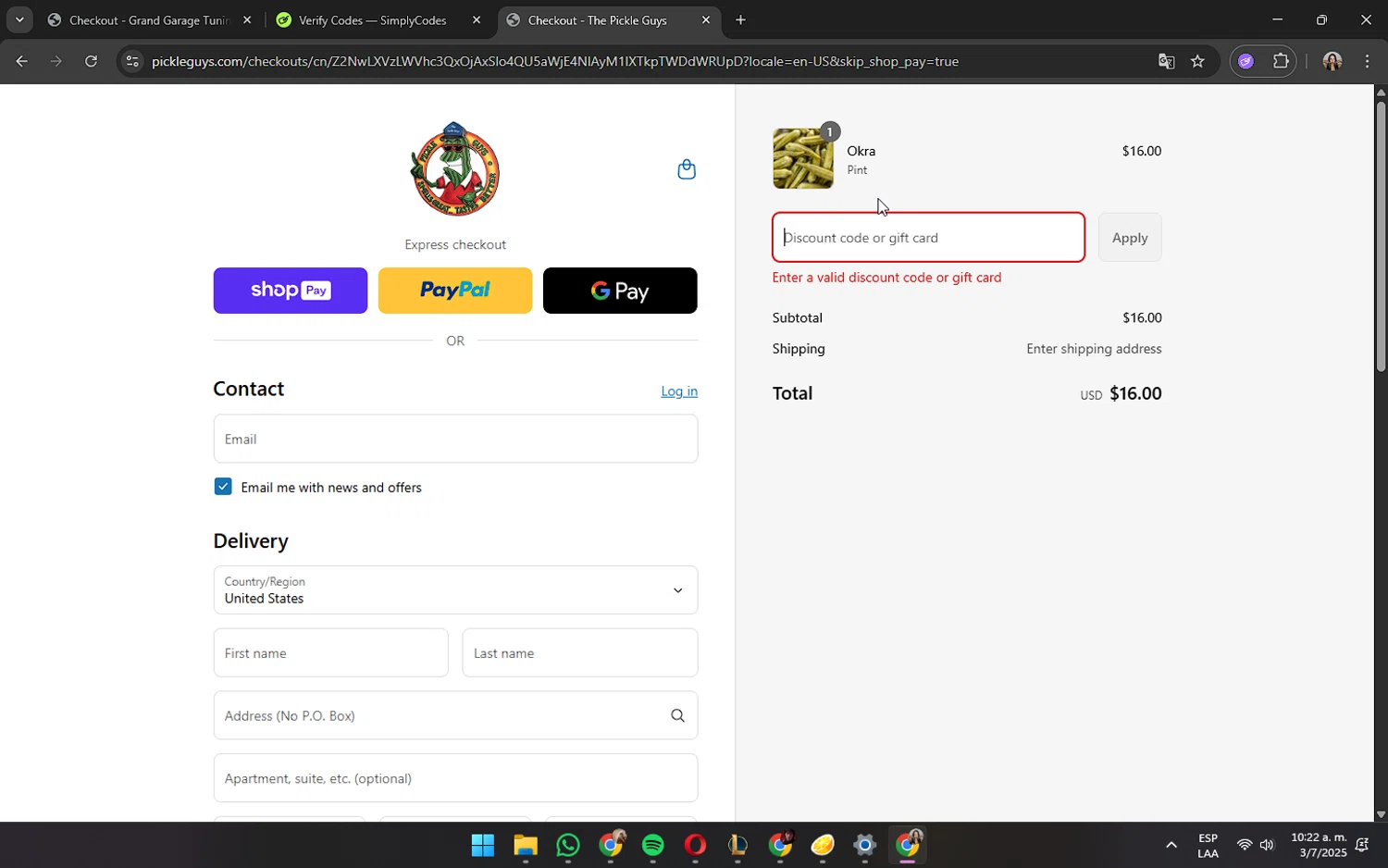Open the Chrome profile avatar
Screen dimensions: 1388x868
click(1332, 61)
